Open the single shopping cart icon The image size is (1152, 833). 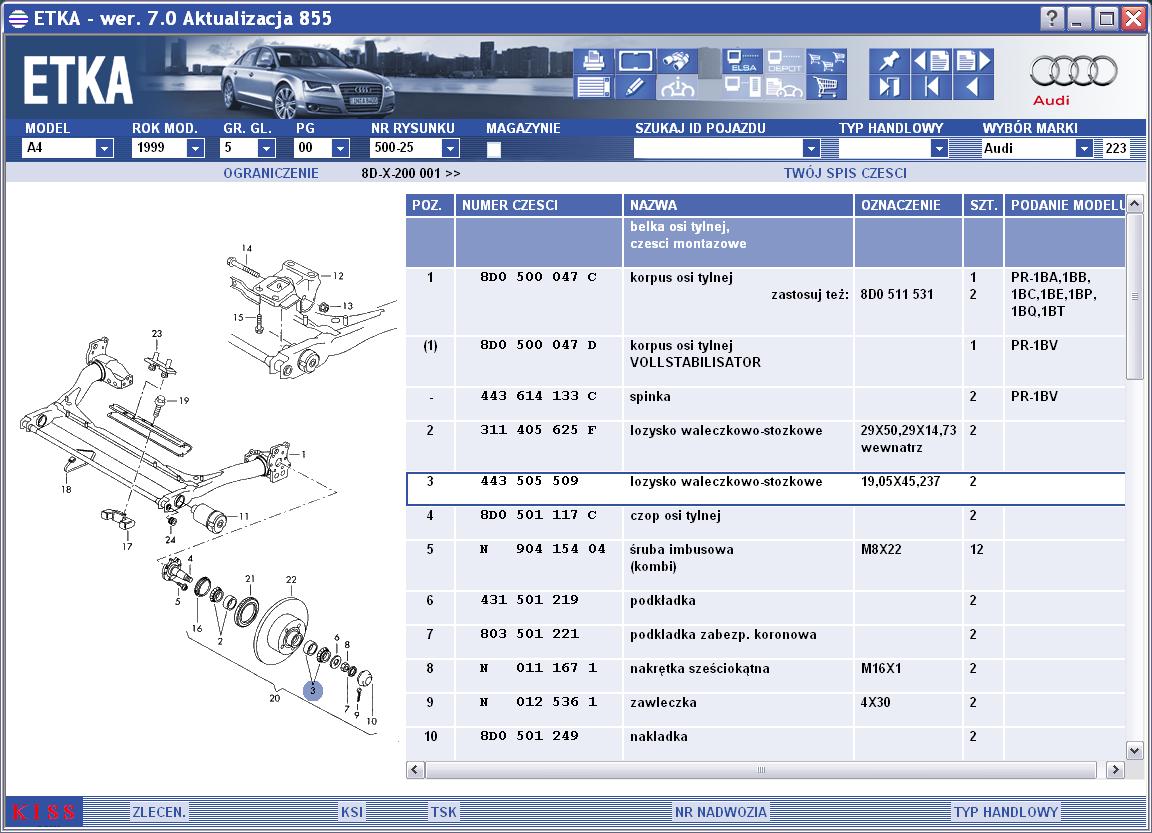(x=826, y=87)
